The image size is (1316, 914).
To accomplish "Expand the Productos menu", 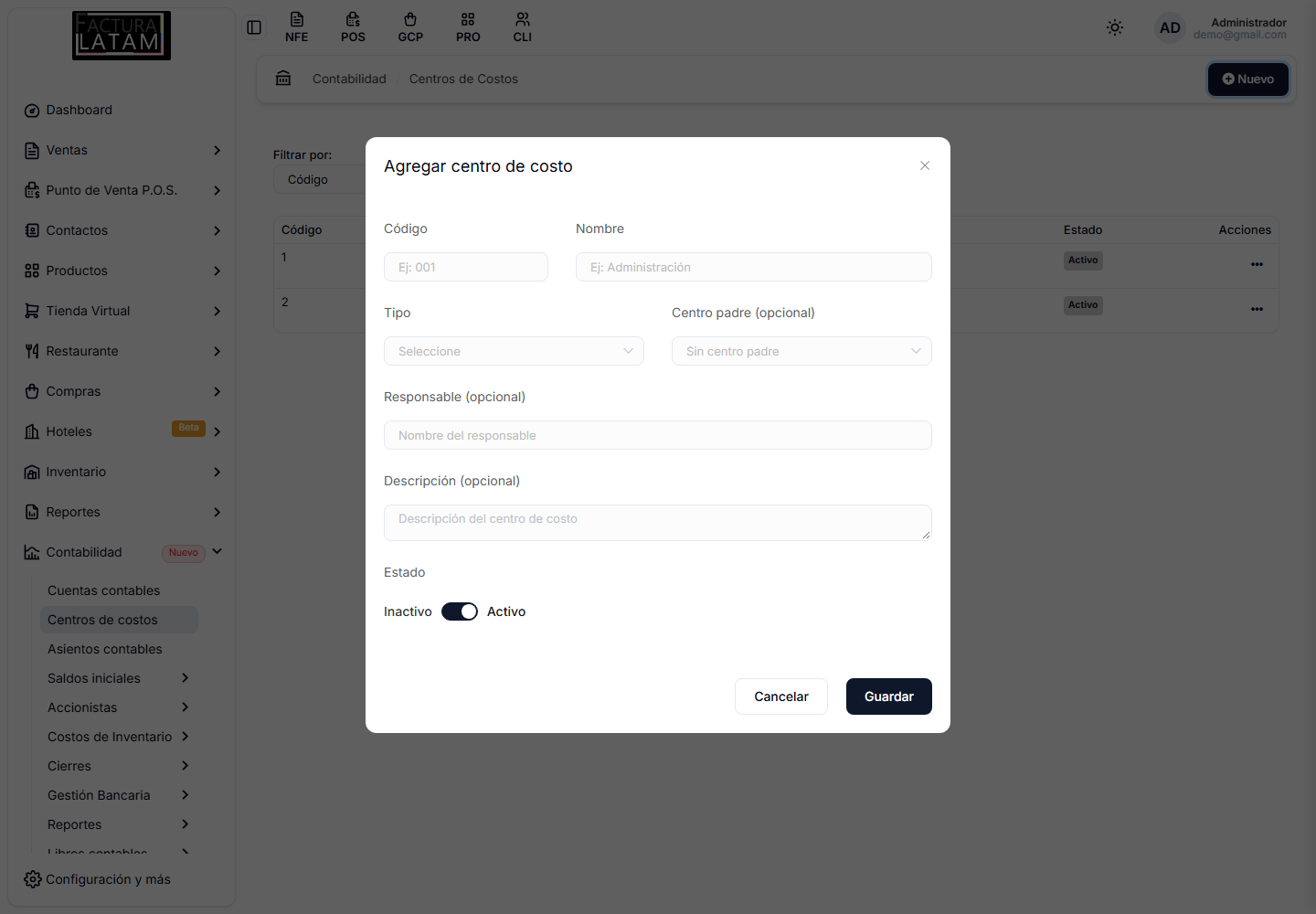I will 217,271.
